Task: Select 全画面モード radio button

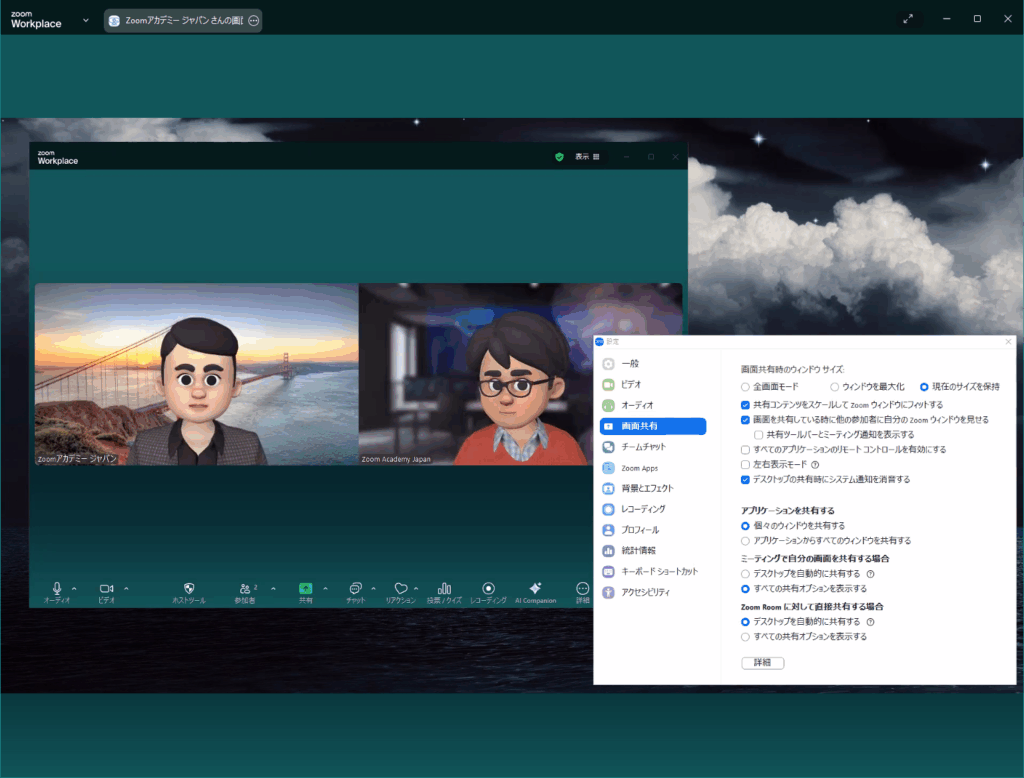Action: coord(745,387)
